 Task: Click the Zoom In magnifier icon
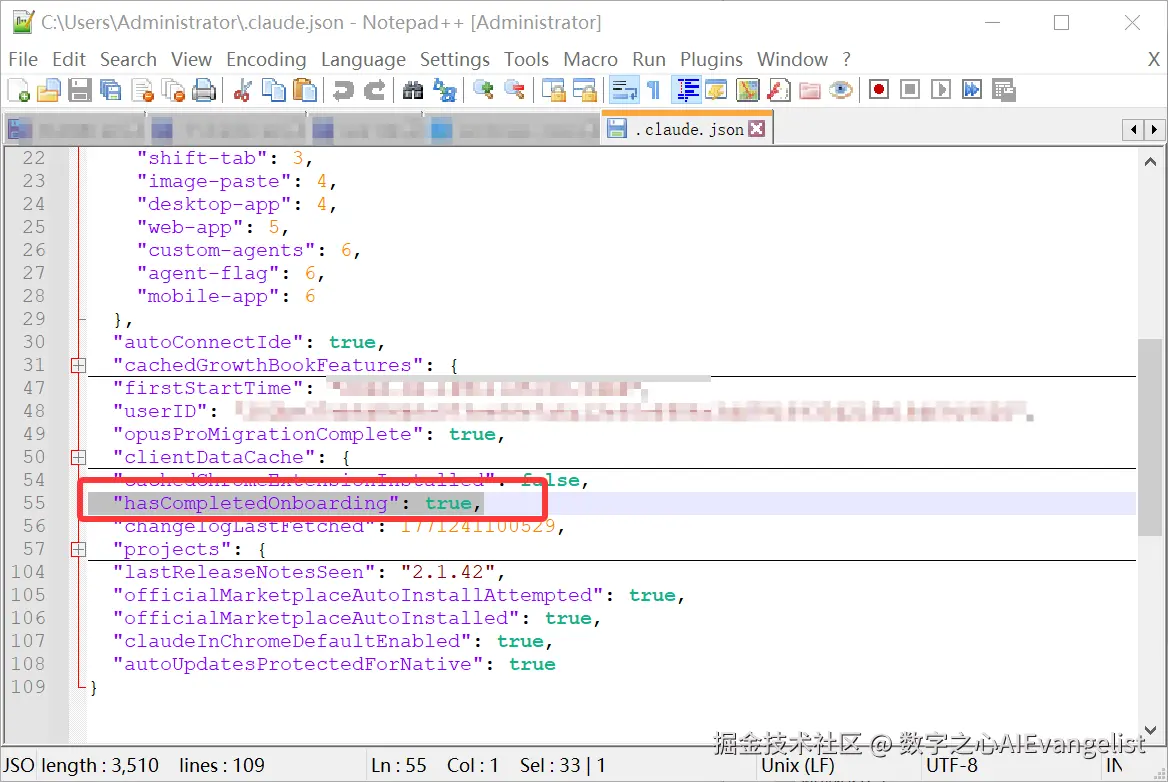[x=483, y=90]
